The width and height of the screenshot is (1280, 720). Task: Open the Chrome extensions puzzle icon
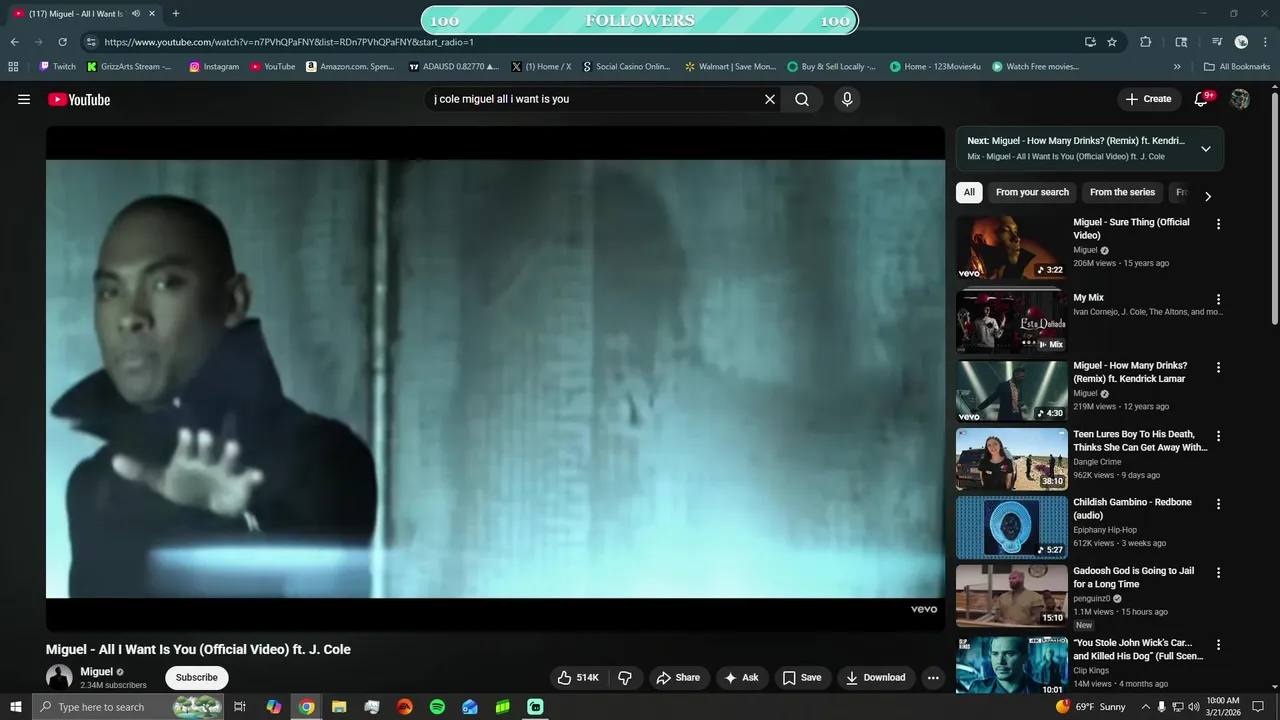[1146, 42]
